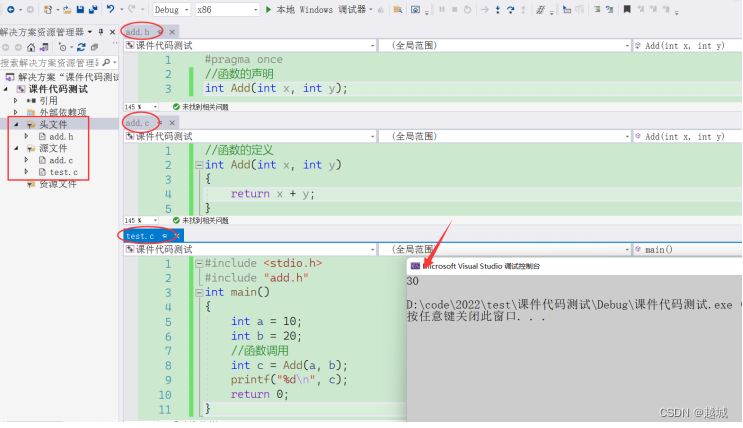Click the '#pragma once' line in add.h
Viewport: 743px width, 428px height.
244,60
